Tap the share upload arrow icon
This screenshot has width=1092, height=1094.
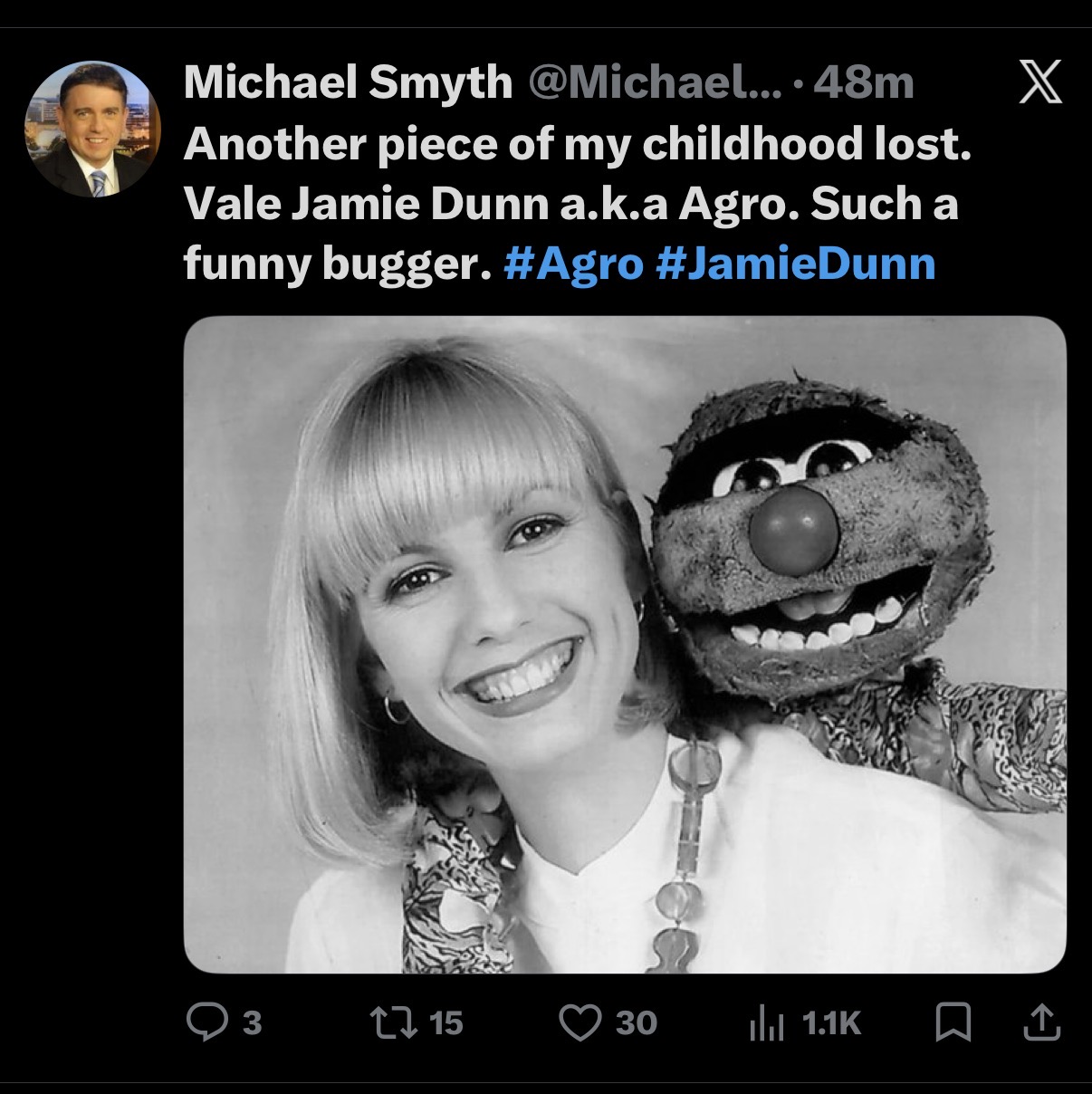(x=1039, y=1022)
